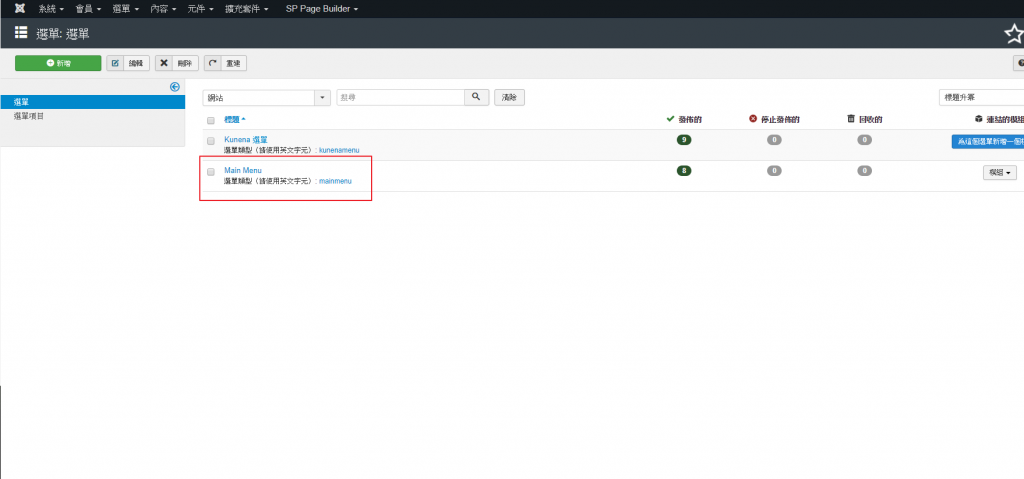Click the magnifier search icon button

pos(476,97)
